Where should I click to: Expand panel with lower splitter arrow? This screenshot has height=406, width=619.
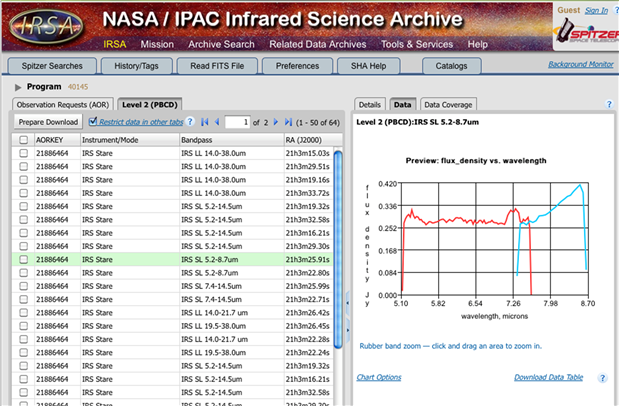[x=347, y=330]
